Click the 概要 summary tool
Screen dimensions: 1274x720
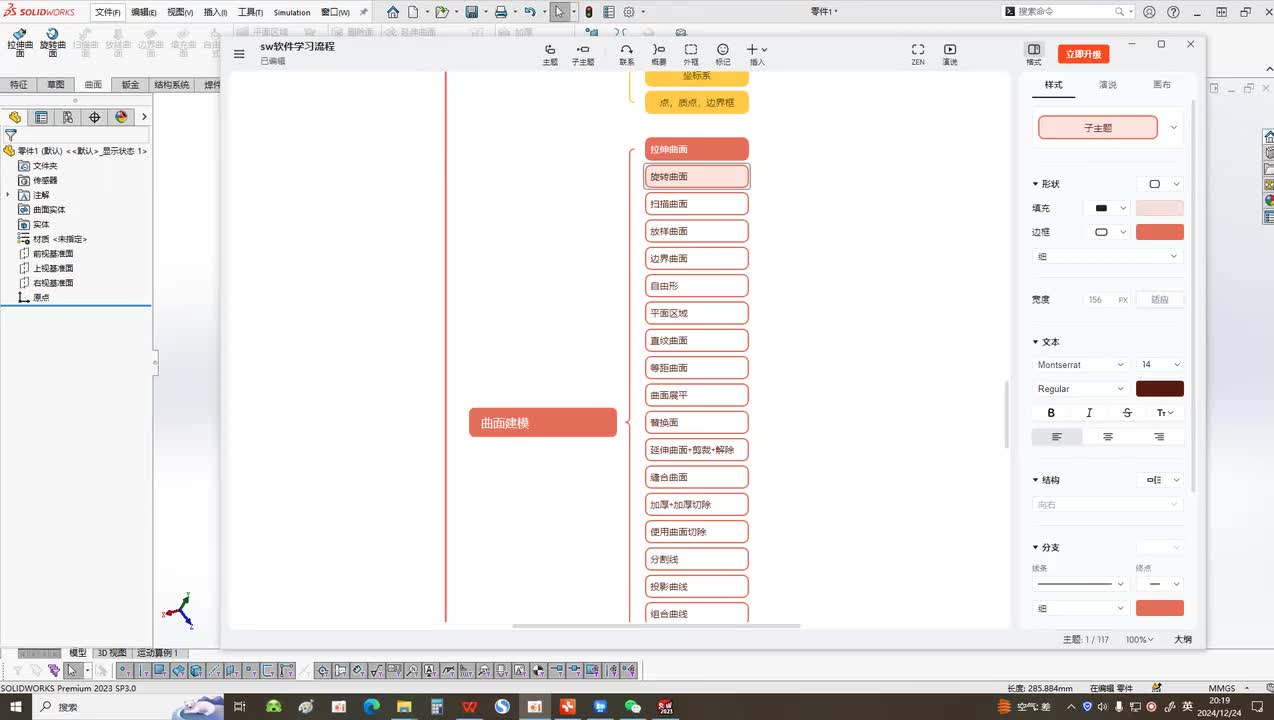[x=658, y=54]
